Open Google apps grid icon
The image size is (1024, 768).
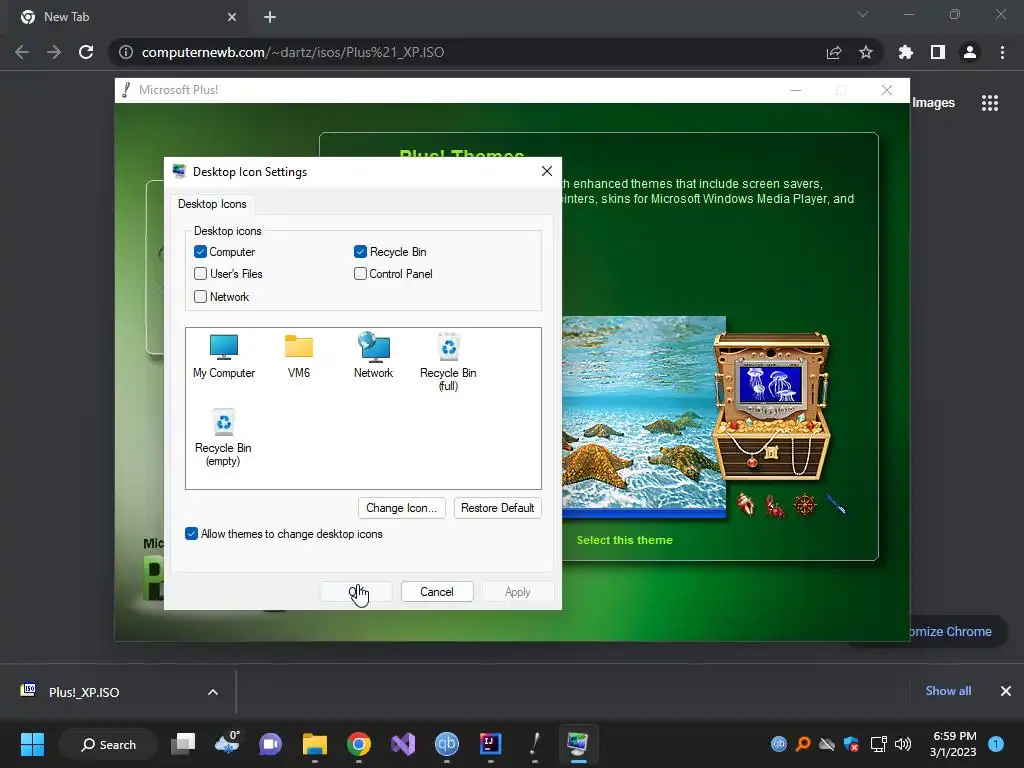point(990,103)
